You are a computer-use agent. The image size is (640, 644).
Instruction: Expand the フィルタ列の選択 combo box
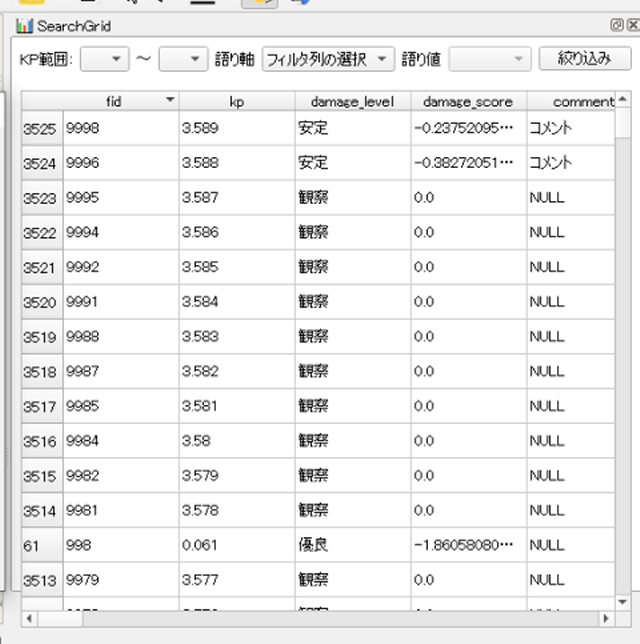[x=328, y=60]
